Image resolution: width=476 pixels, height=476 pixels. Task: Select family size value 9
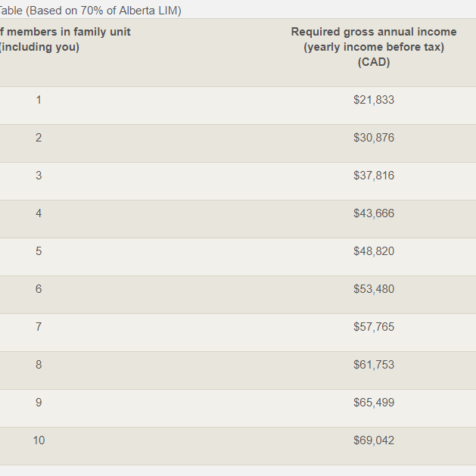pyautogui.click(x=39, y=403)
